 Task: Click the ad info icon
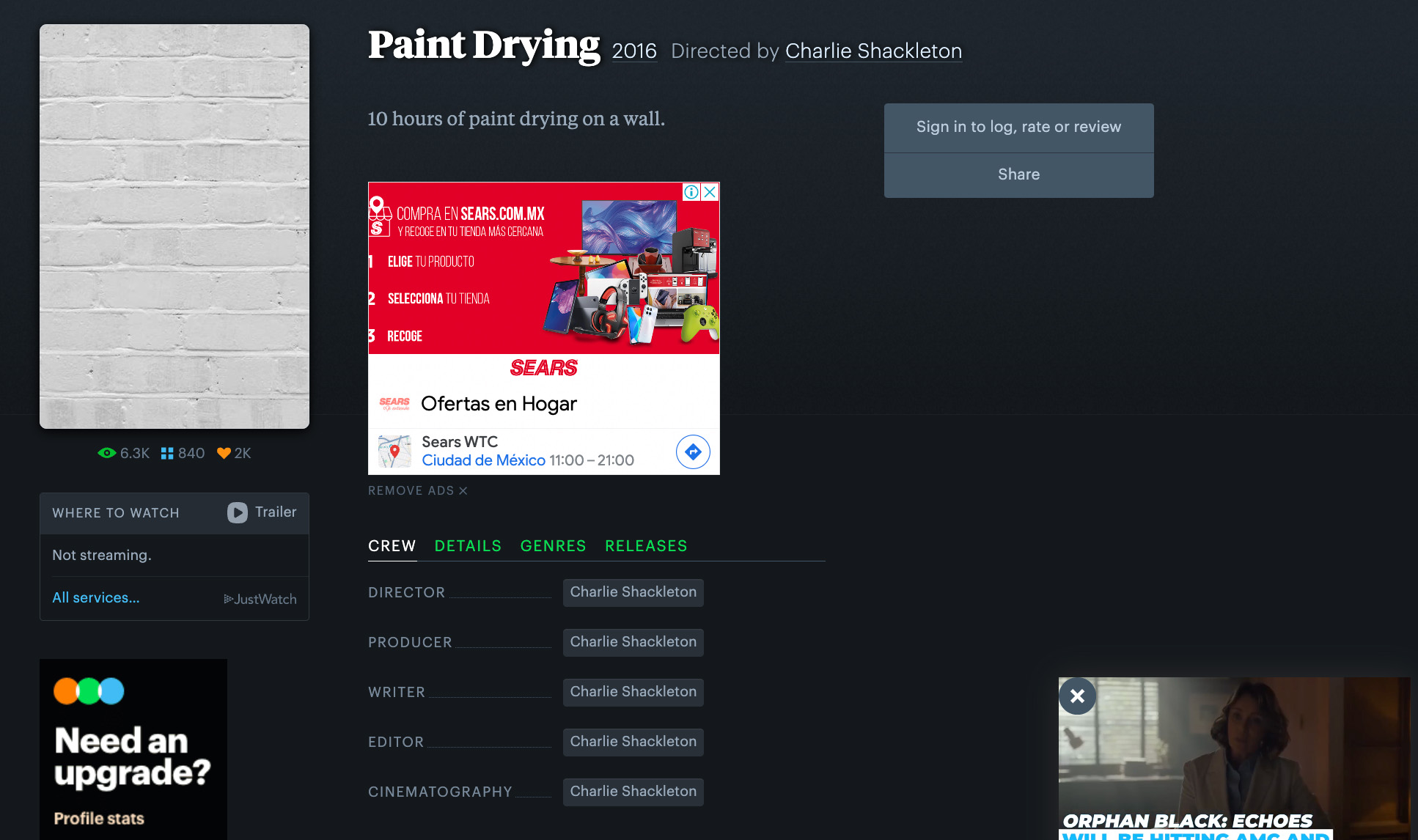691,192
